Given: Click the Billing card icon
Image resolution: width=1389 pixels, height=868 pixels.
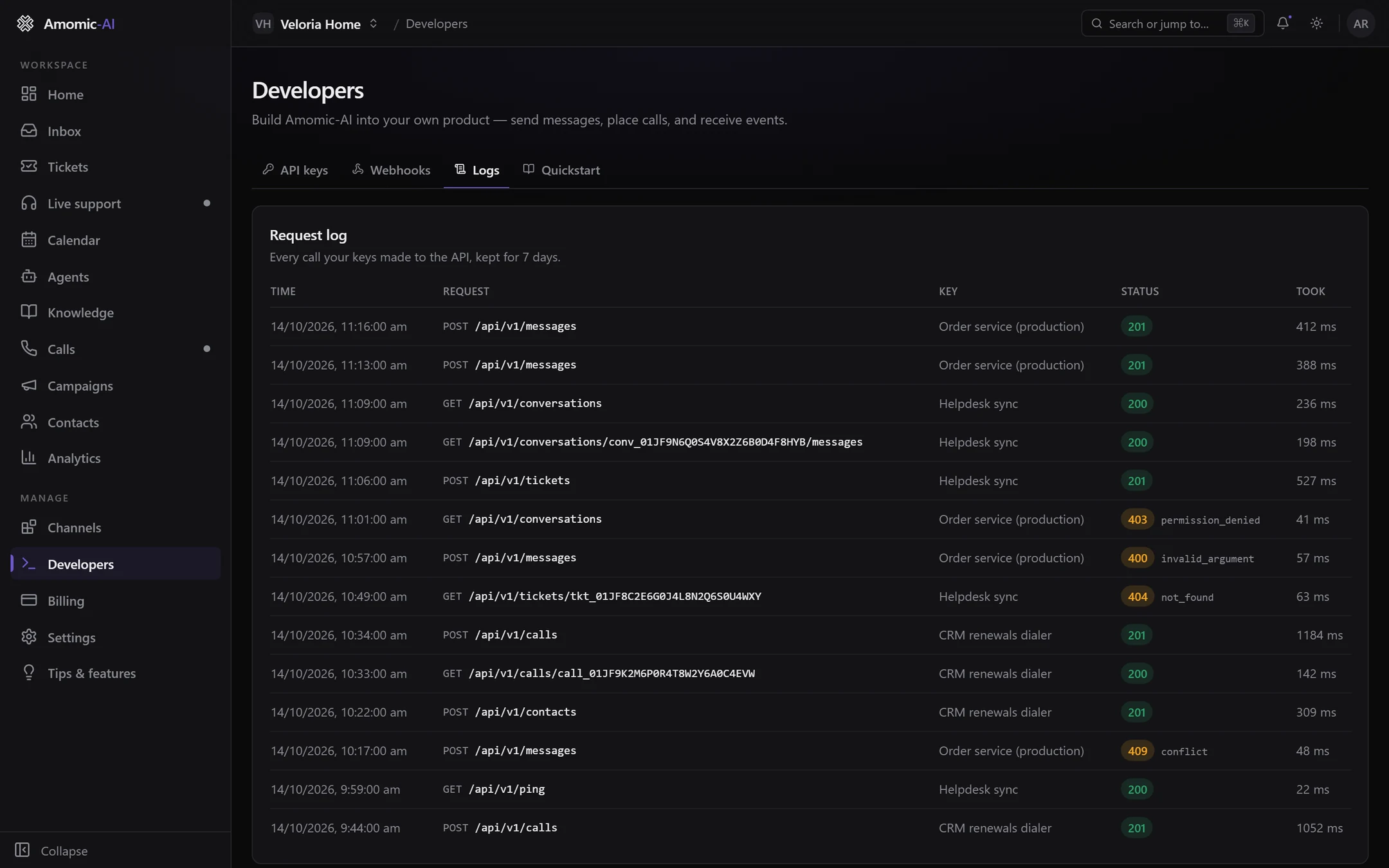Looking at the screenshot, I should [x=29, y=601].
